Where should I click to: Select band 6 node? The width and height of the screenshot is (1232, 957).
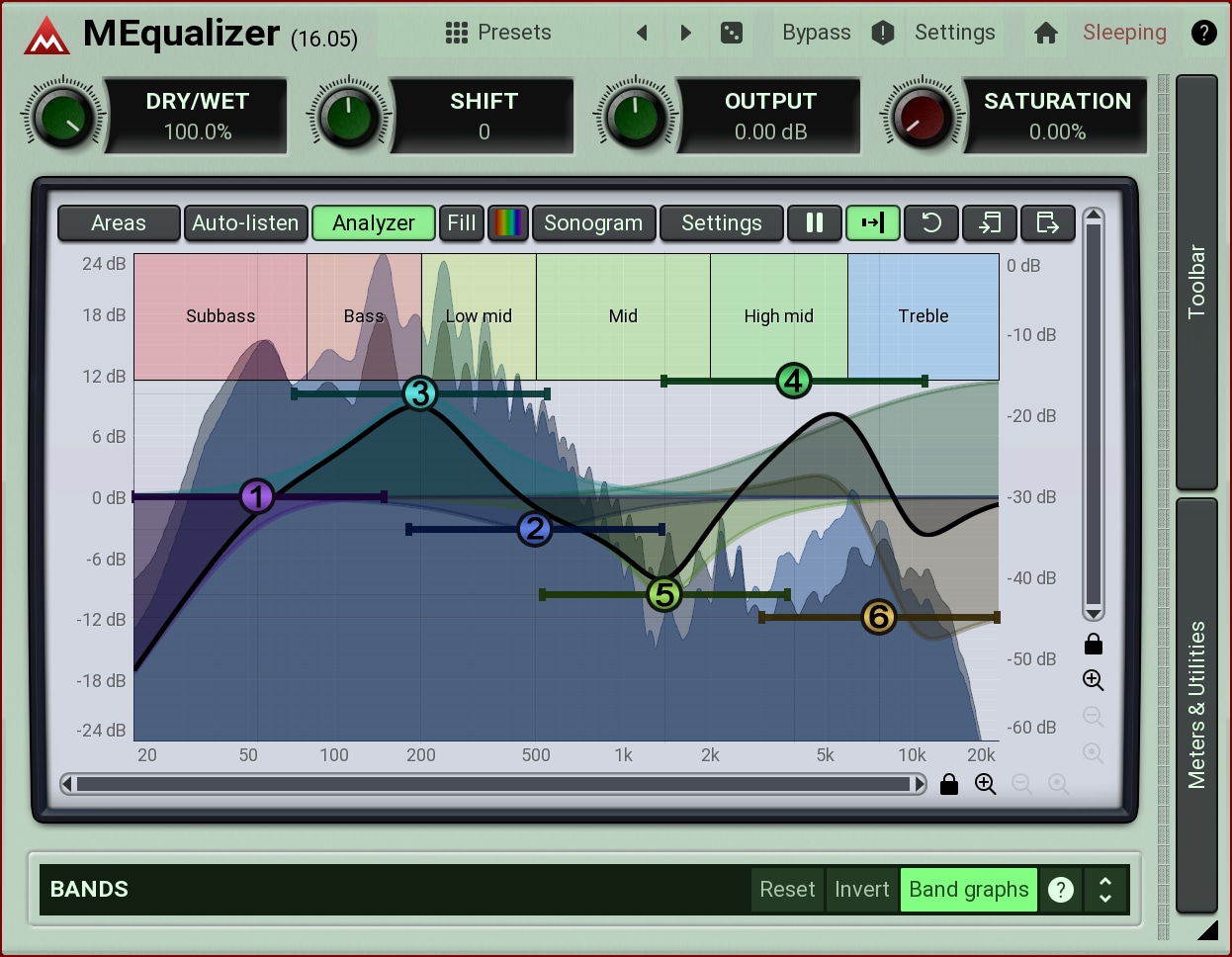(x=878, y=617)
